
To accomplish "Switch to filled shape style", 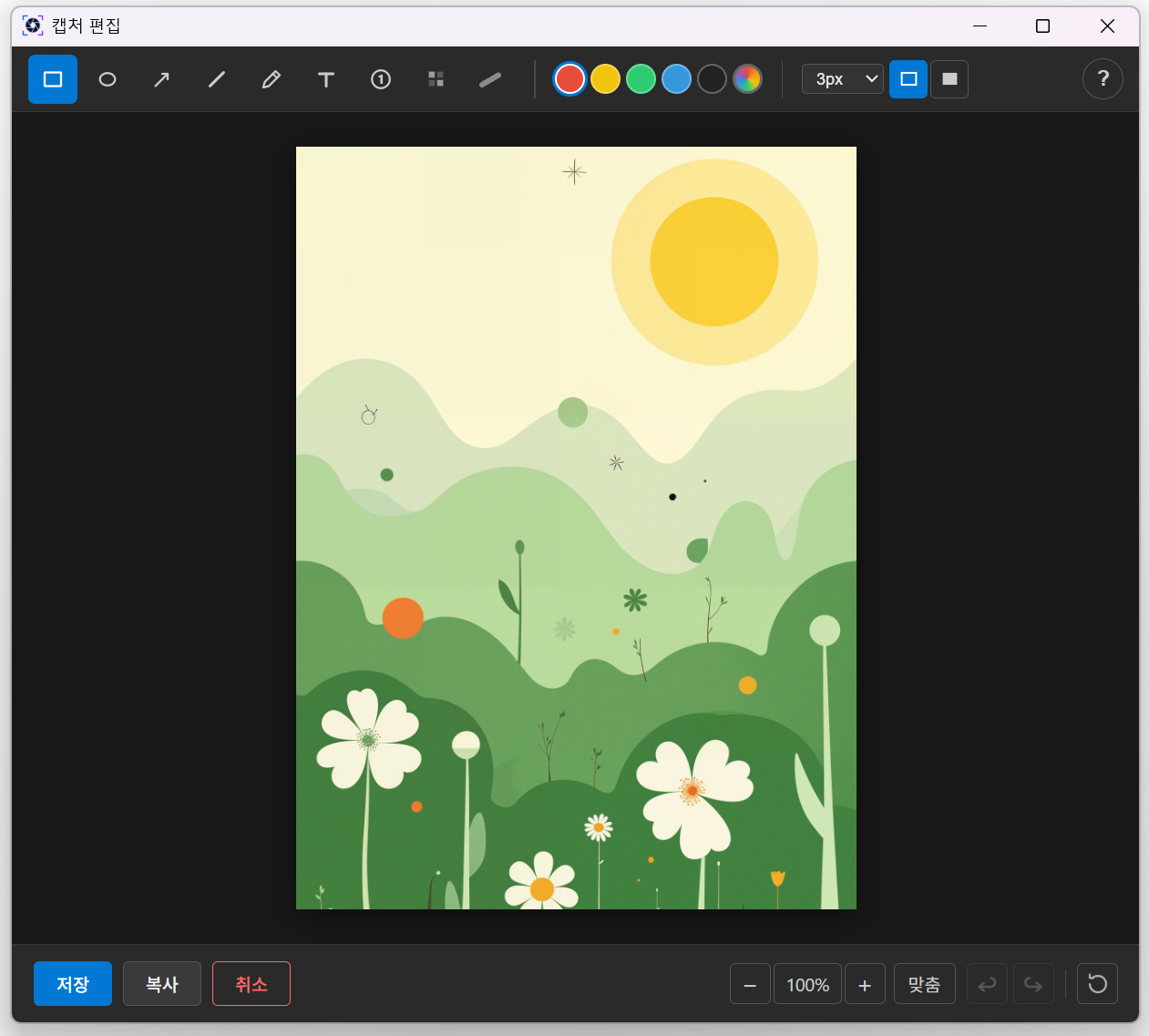I will pos(949,79).
